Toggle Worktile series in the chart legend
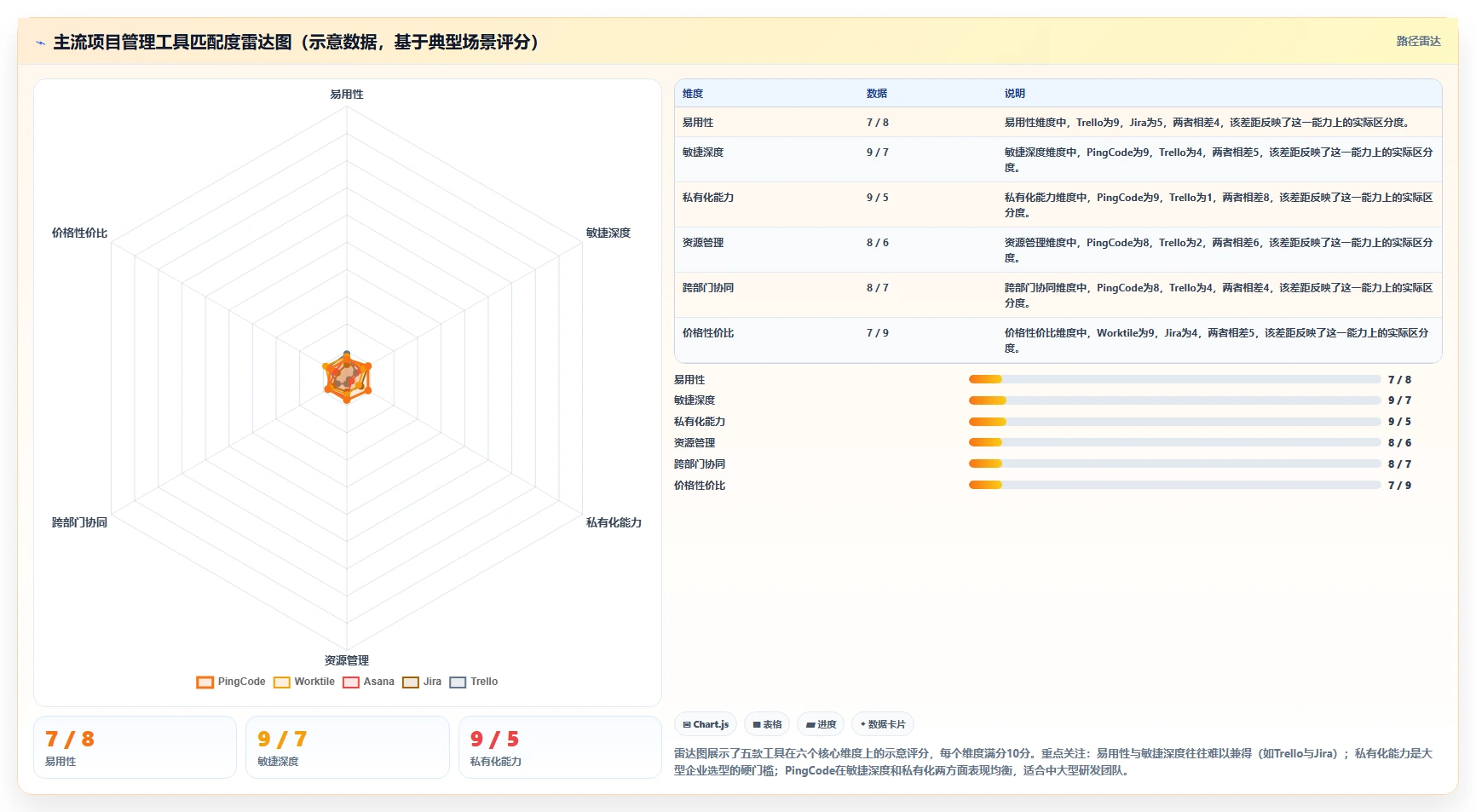This screenshot has width=1476, height=812. (x=304, y=682)
